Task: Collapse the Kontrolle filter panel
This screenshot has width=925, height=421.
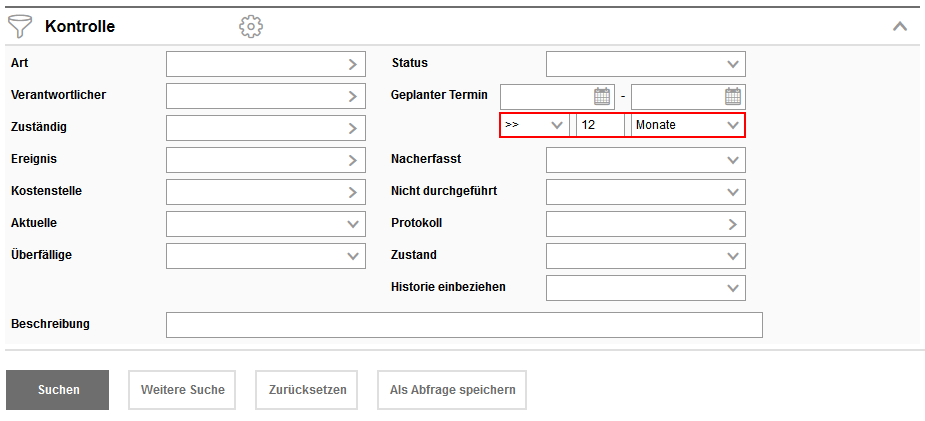Action: pyautogui.click(x=900, y=26)
